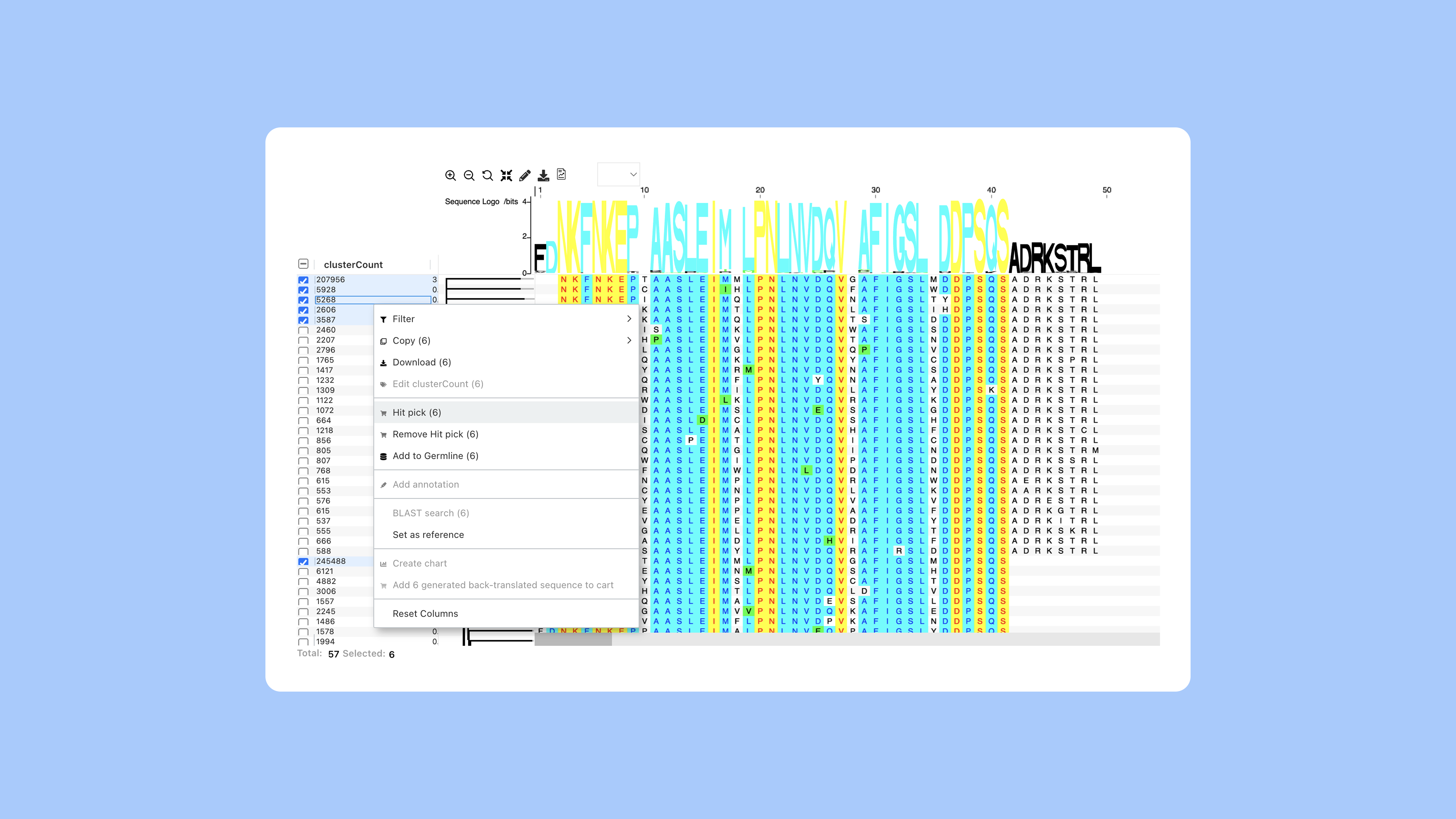The image size is (1456, 819).
Task: Click the cluster count value 553
Action: tap(324, 491)
